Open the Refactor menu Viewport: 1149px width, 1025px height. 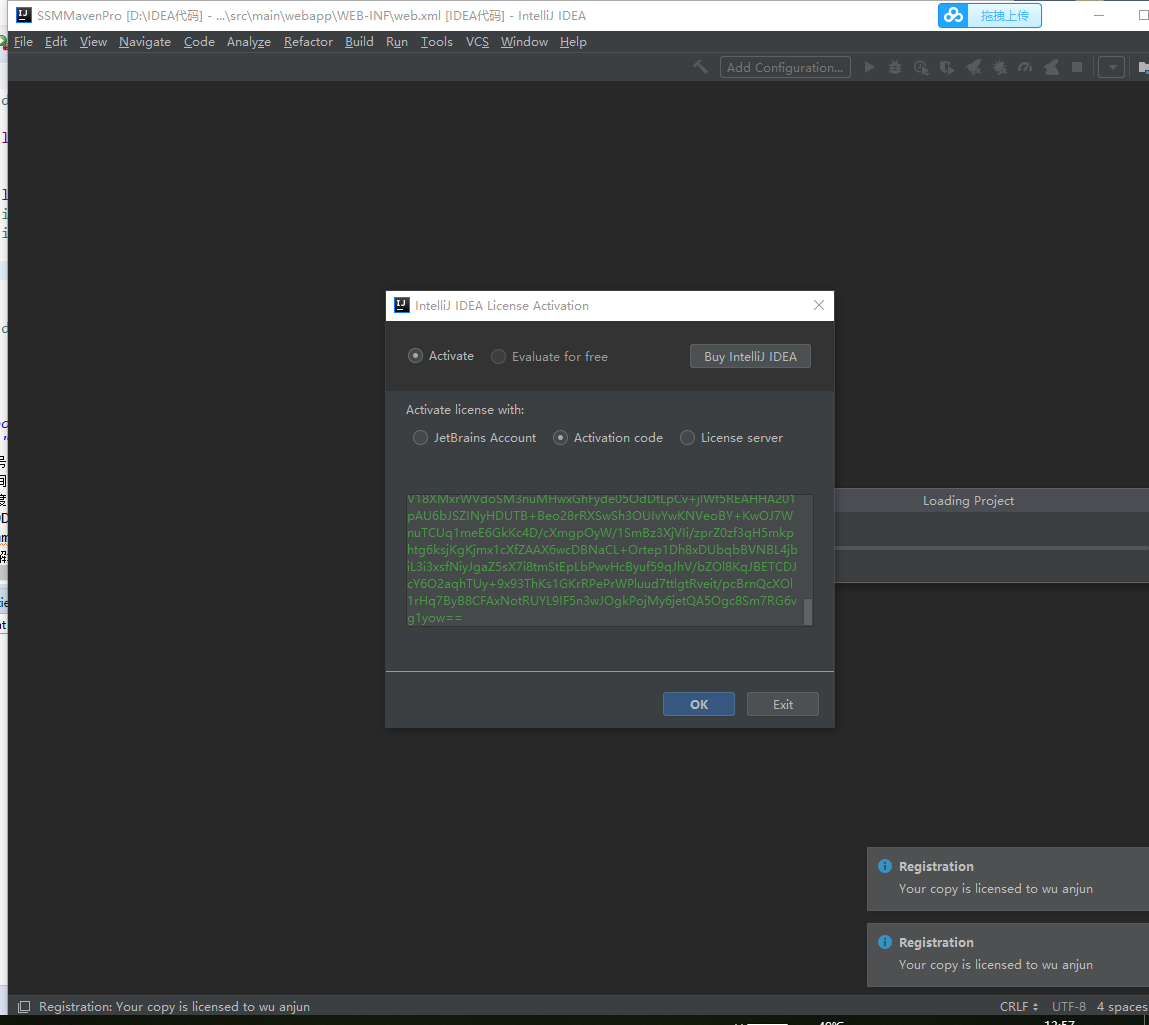click(309, 42)
